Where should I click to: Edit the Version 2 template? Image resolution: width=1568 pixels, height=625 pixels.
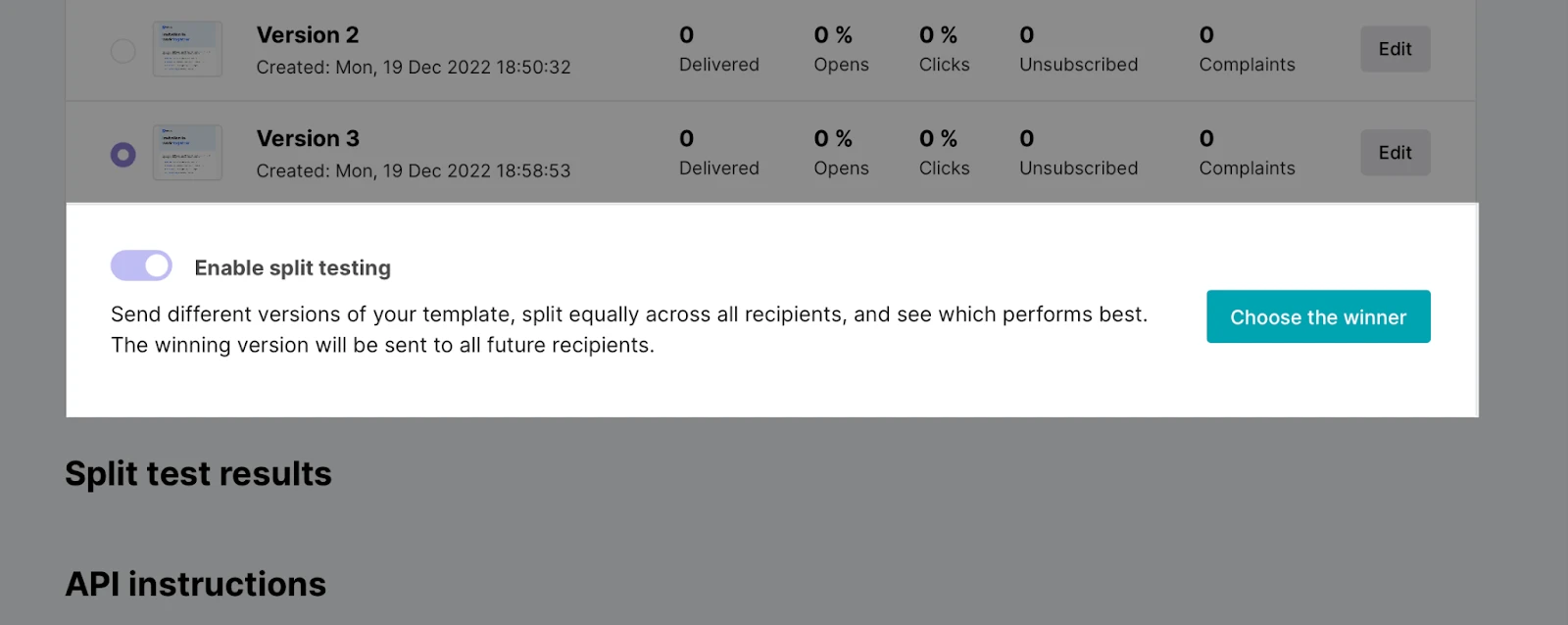1395,49
